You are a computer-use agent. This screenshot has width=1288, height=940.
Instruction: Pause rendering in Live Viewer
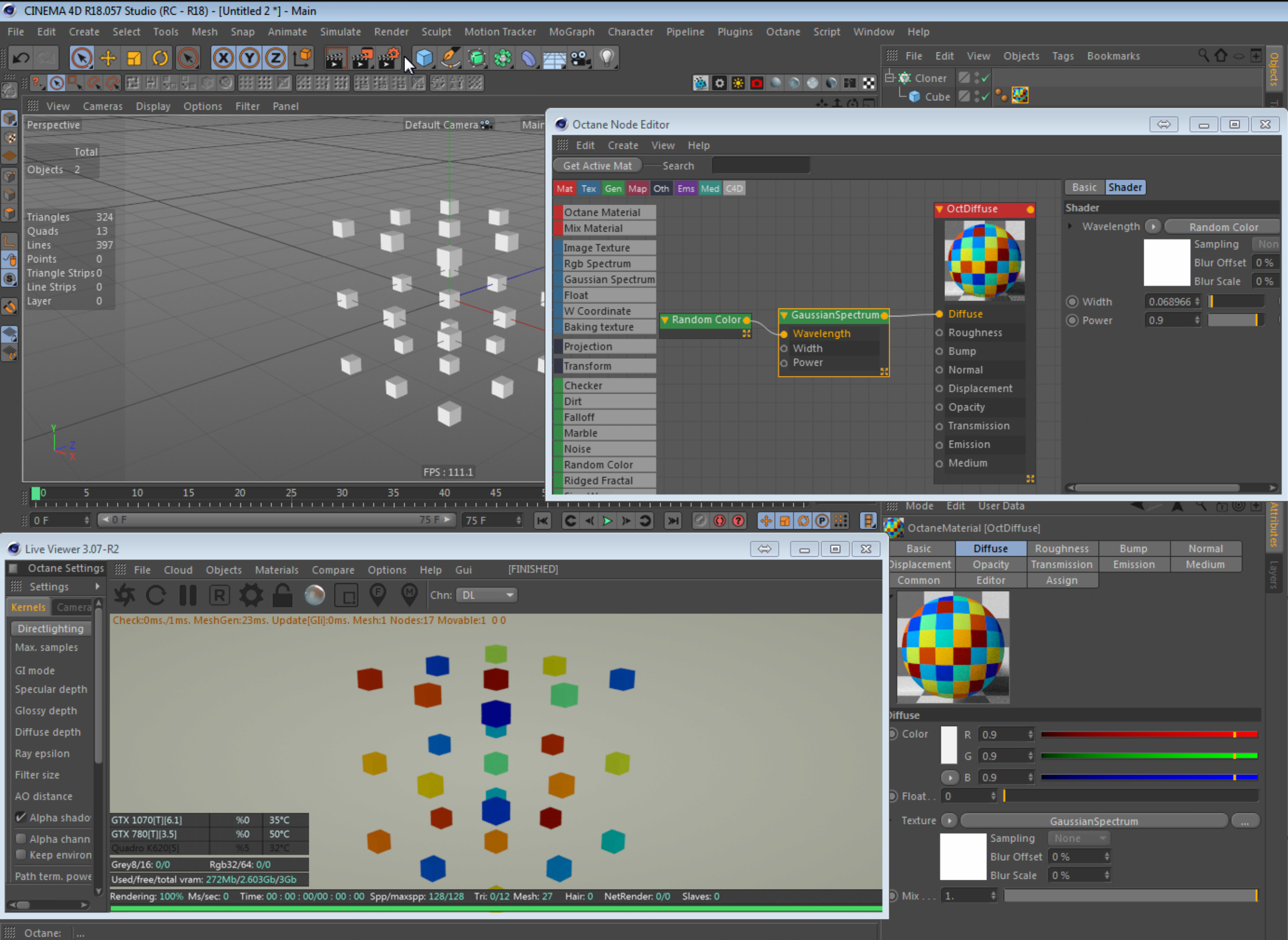tap(187, 595)
